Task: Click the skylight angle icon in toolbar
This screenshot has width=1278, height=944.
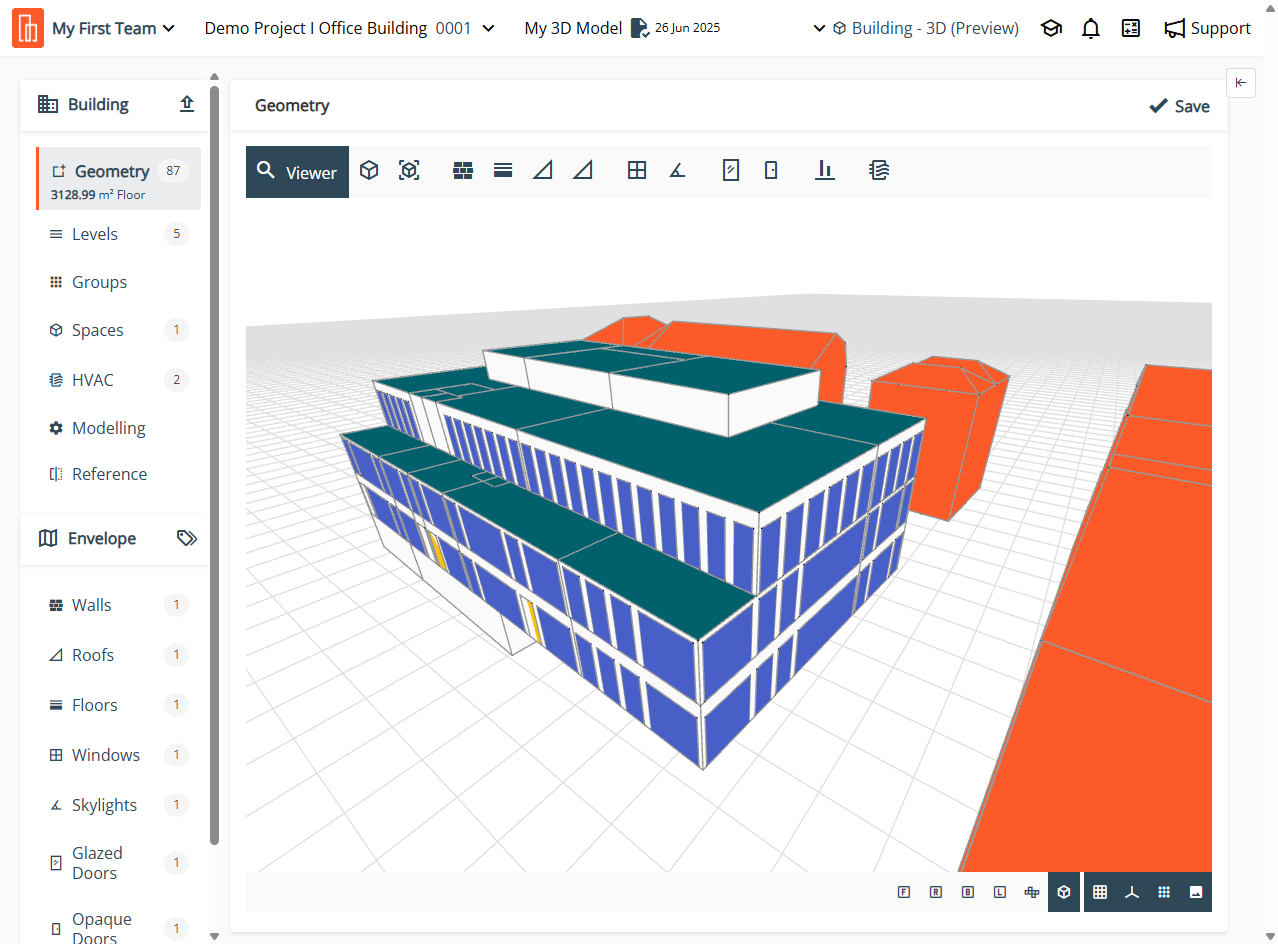Action: pyautogui.click(x=677, y=171)
